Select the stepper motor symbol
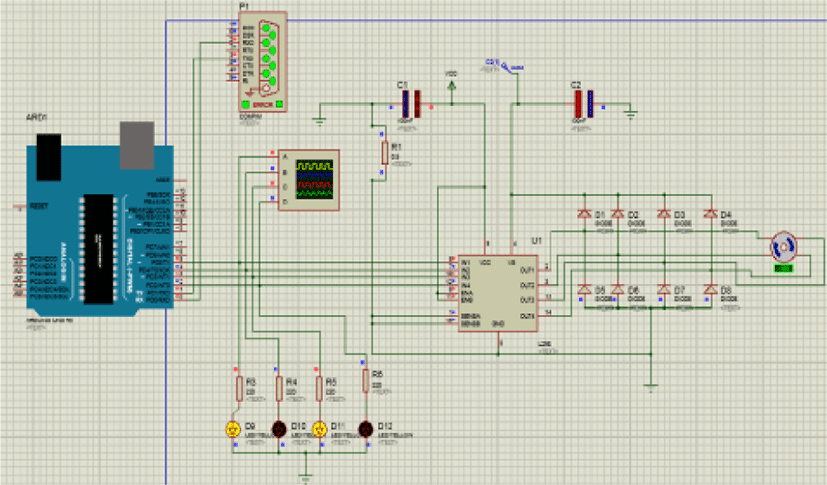This screenshot has height=485, width=827. point(783,247)
